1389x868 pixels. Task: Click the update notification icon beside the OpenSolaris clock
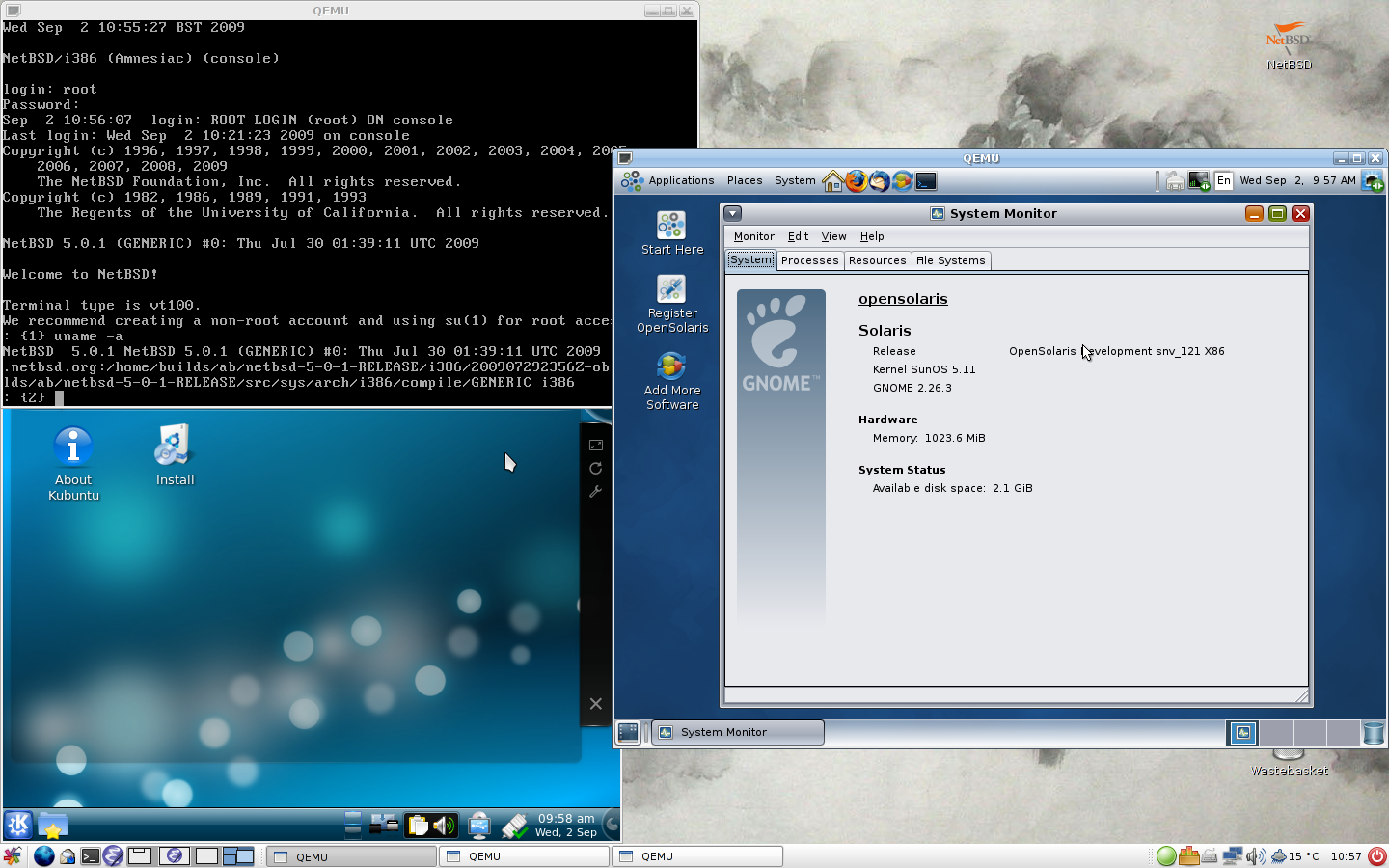[x=1373, y=180]
